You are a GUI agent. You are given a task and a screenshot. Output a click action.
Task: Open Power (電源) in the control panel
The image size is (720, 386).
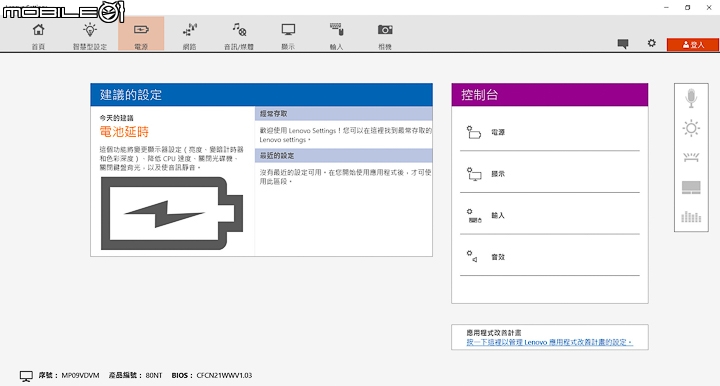[x=550, y=132]
